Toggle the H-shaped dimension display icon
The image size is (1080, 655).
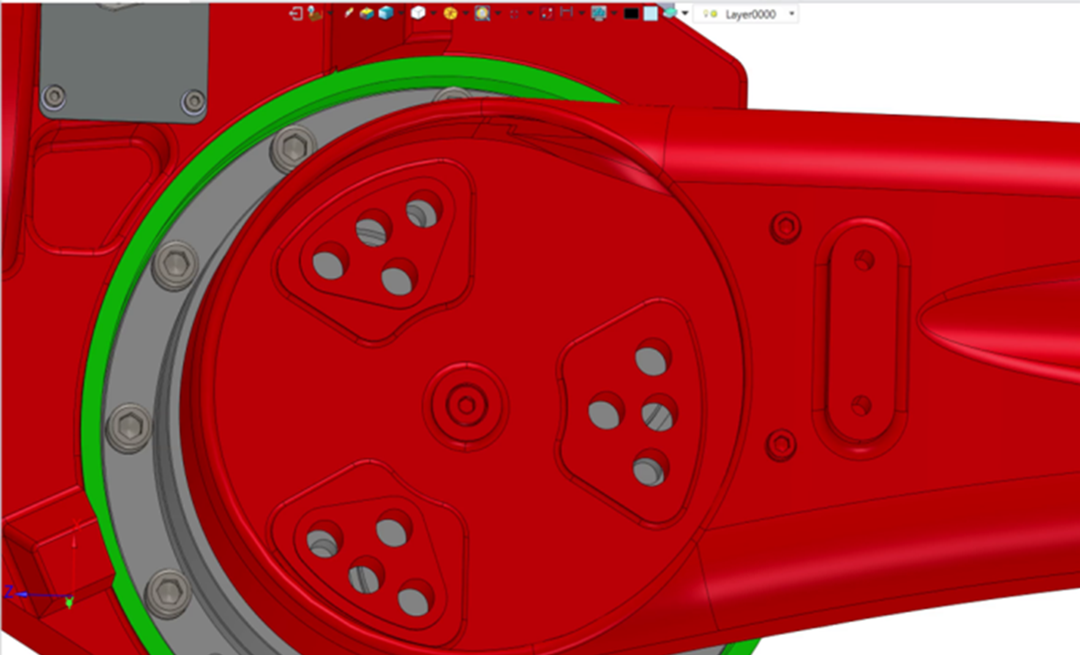pos(566,13)
